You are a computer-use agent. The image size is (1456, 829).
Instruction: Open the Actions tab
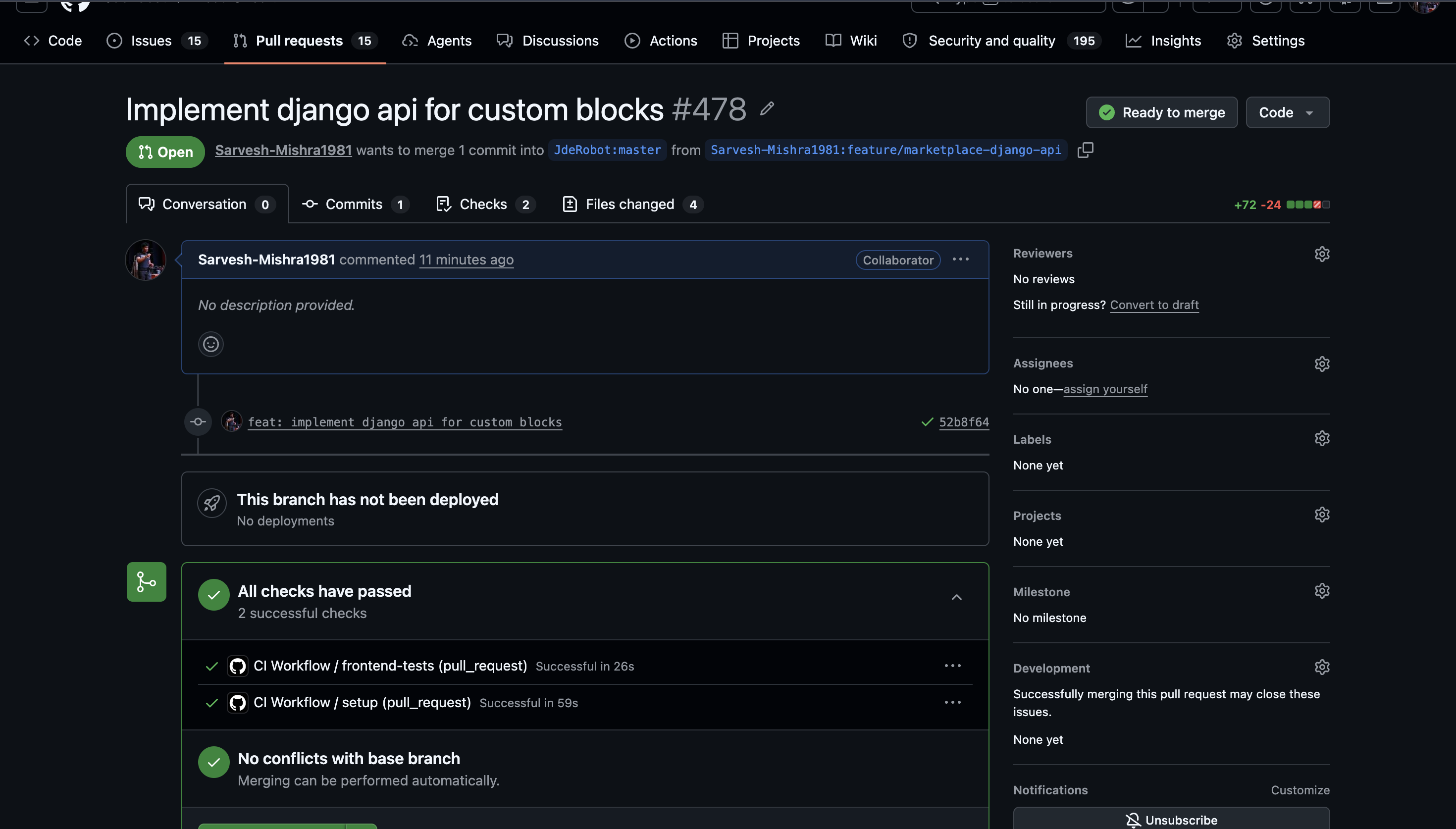click(660, 41)
